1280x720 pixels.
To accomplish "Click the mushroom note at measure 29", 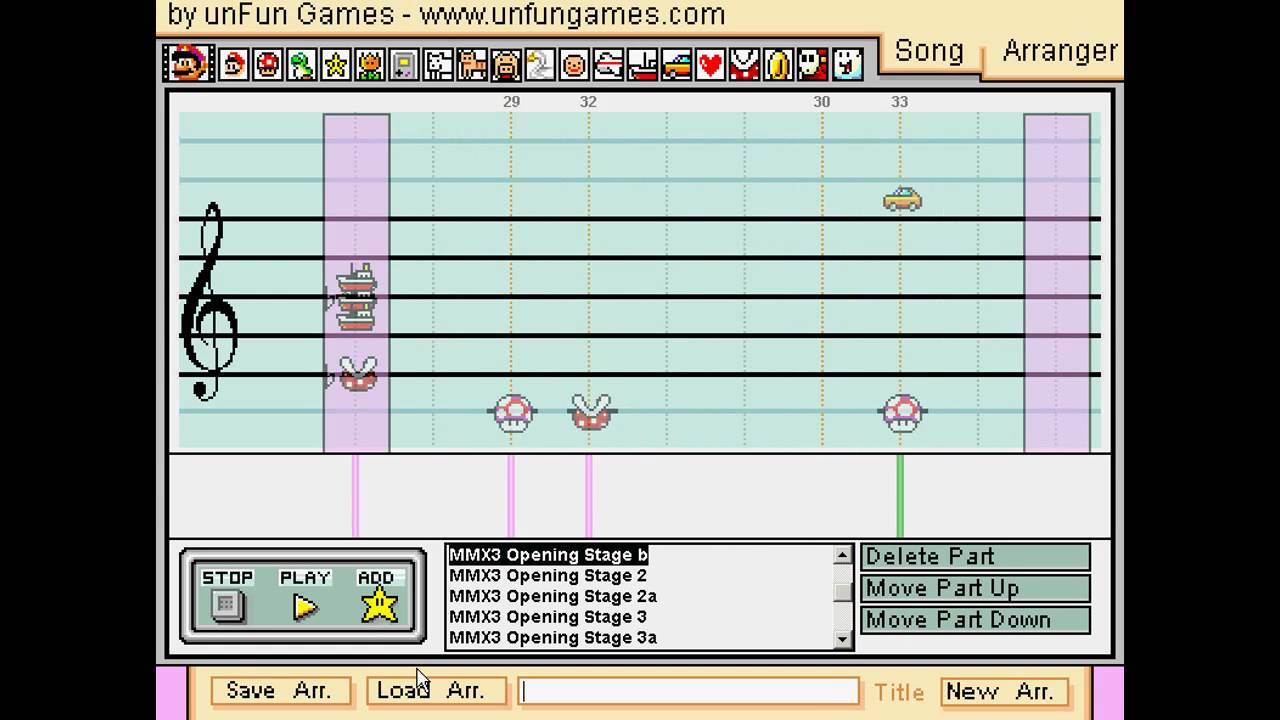I will click(x=514, y=412).
